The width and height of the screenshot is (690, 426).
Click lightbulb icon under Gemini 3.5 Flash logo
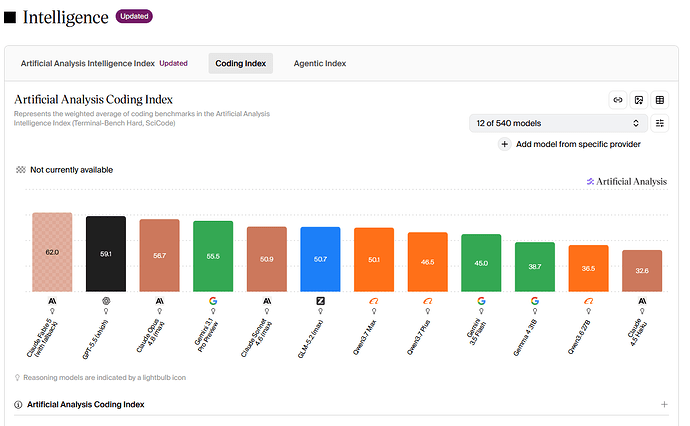click(x=481, y=311)
